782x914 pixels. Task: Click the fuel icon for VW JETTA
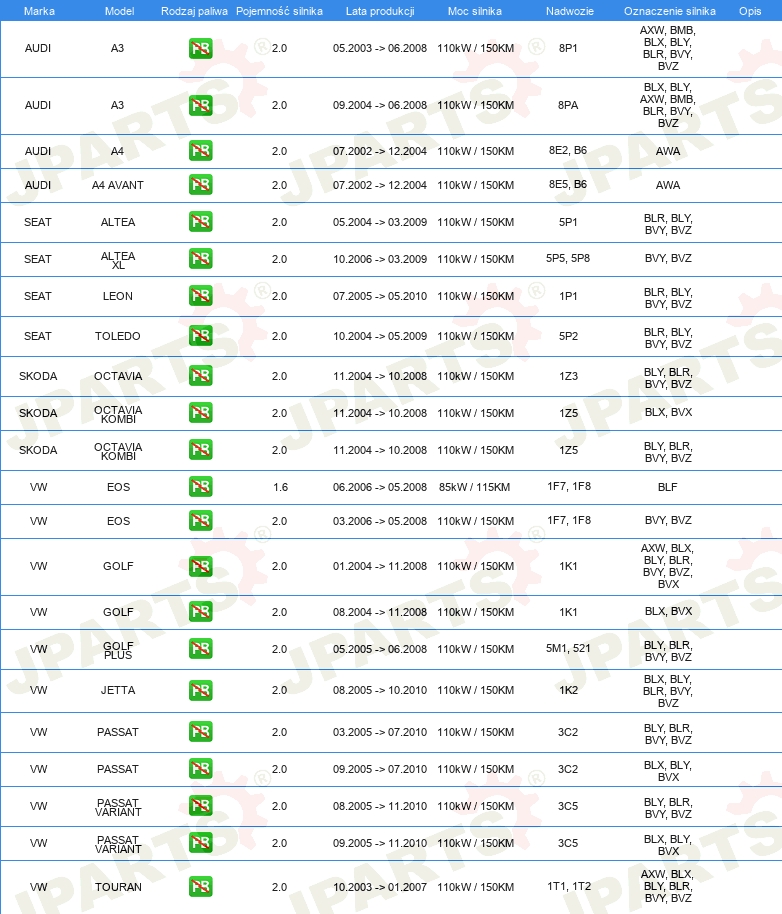[200, 690]
